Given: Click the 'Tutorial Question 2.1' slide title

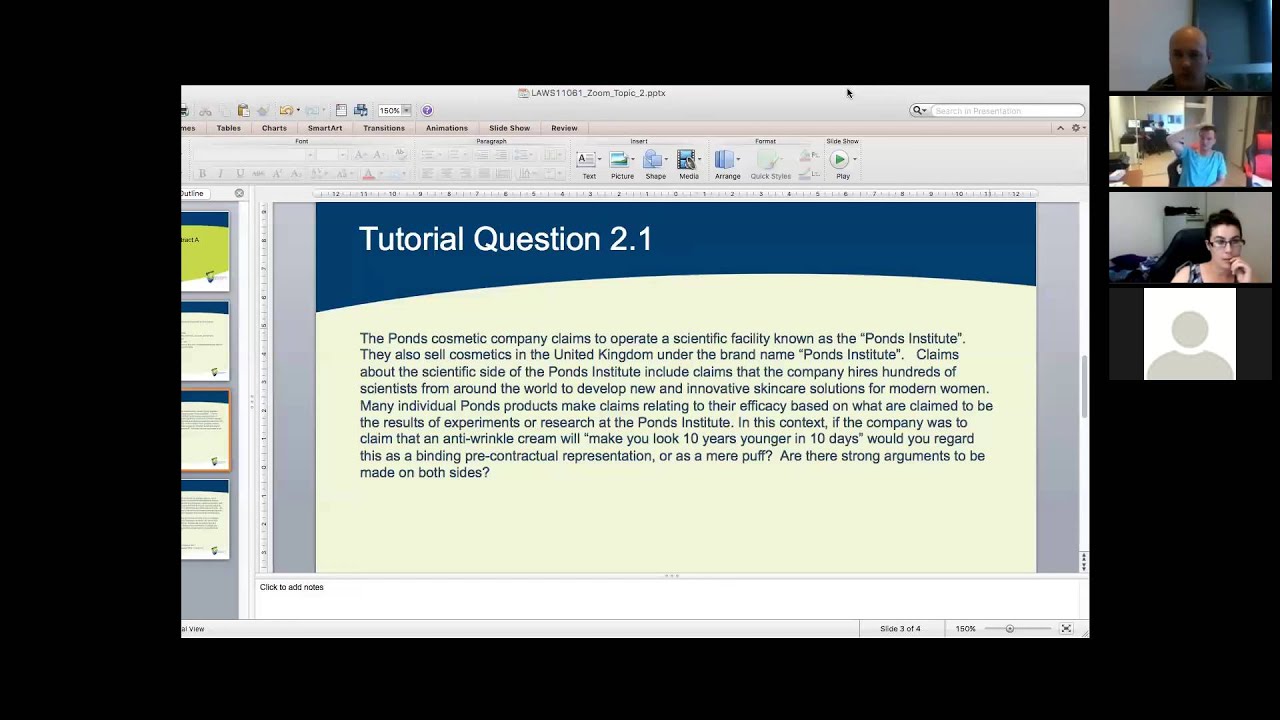Looking at the screenshot, I should click(505, 239).
